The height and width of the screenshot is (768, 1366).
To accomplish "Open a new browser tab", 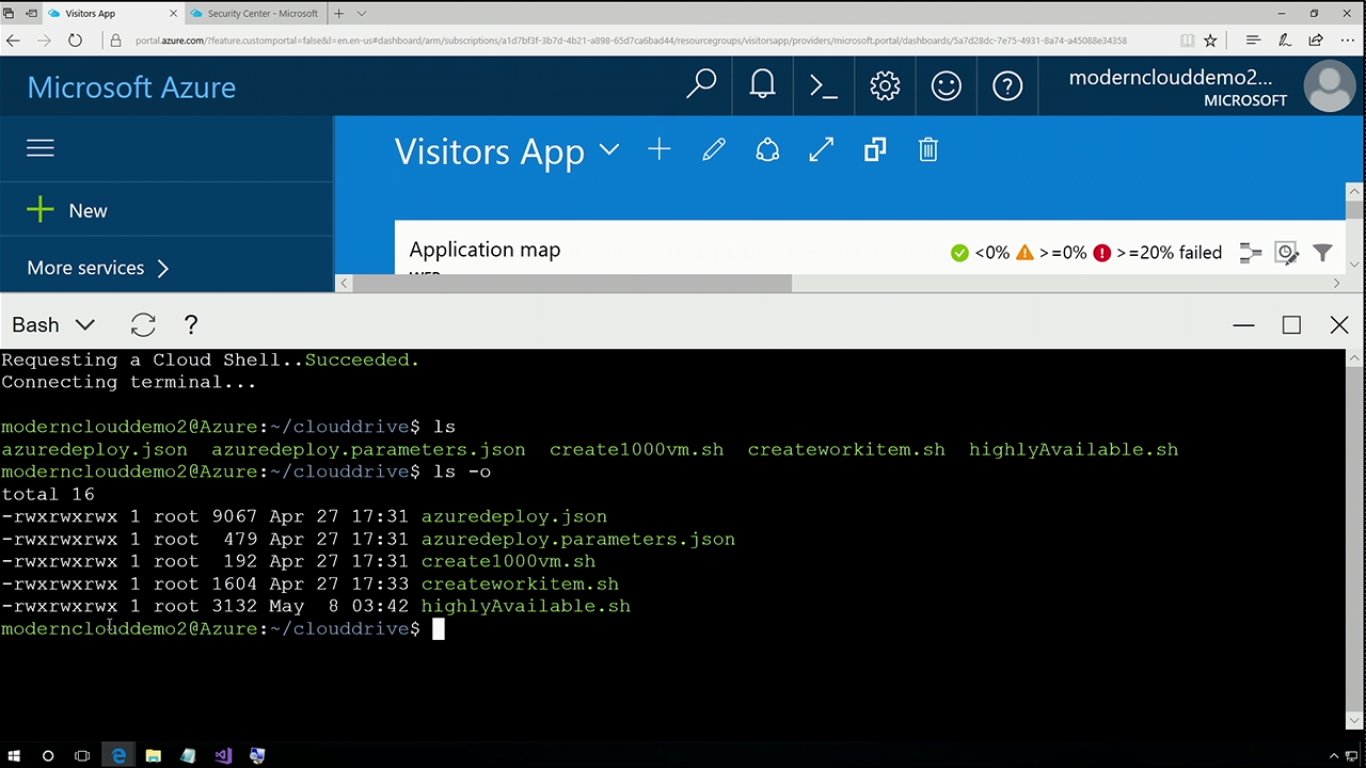I will (339, 13).
